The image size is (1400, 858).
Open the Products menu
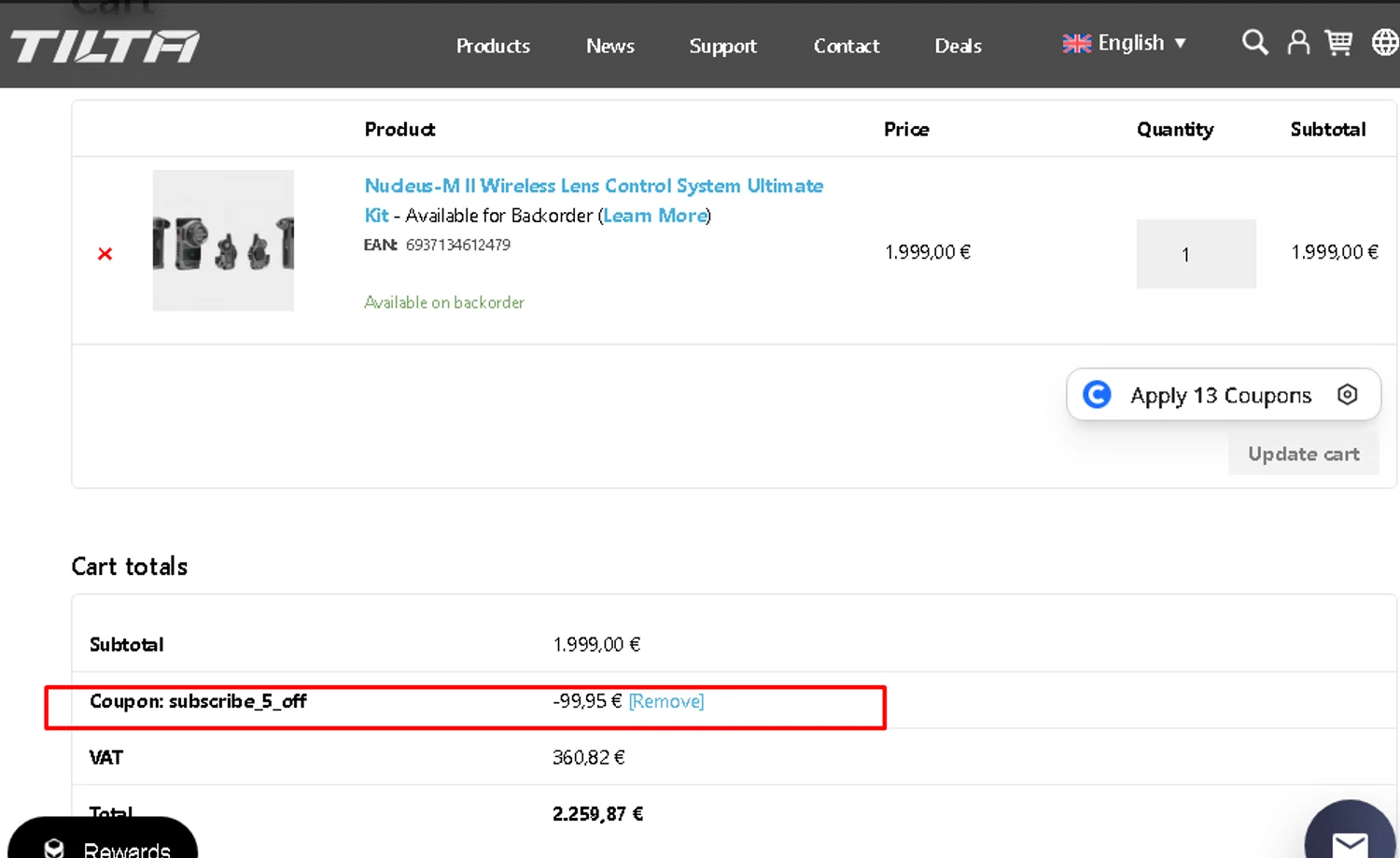(x=493, y=46)
